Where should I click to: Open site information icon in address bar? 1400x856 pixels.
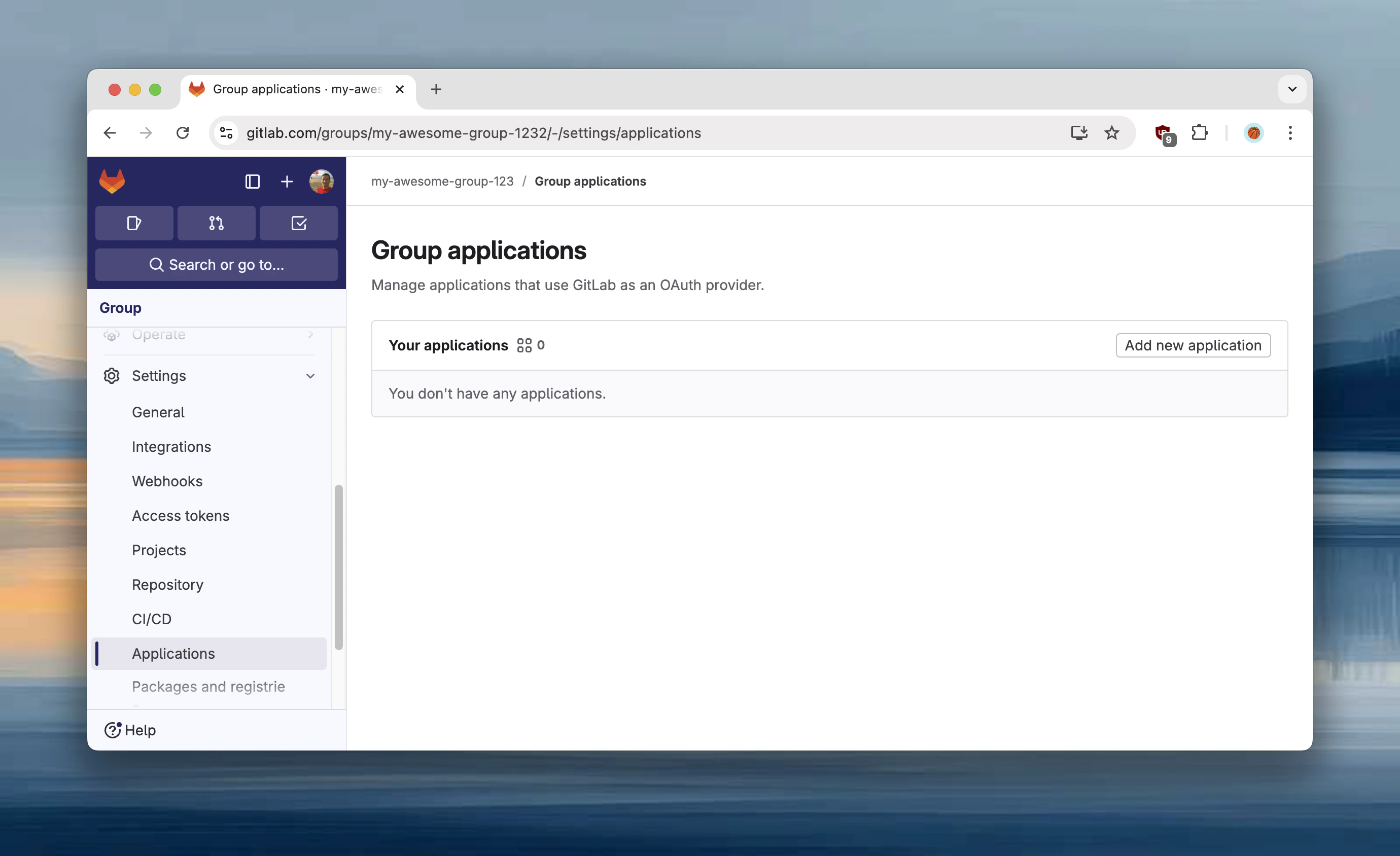click(x=226, y=133)
